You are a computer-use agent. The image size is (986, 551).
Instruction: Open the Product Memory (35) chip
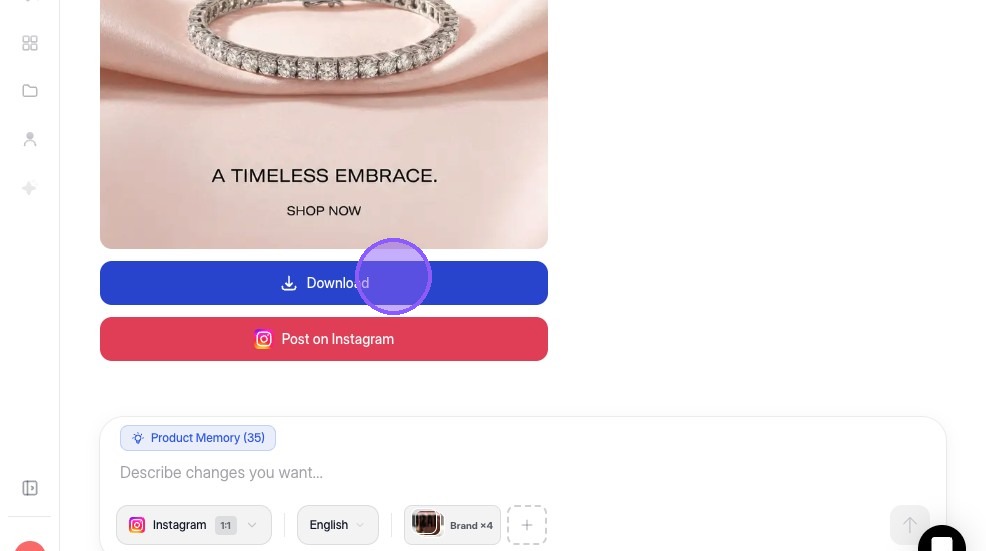click(x=197, y=438)
